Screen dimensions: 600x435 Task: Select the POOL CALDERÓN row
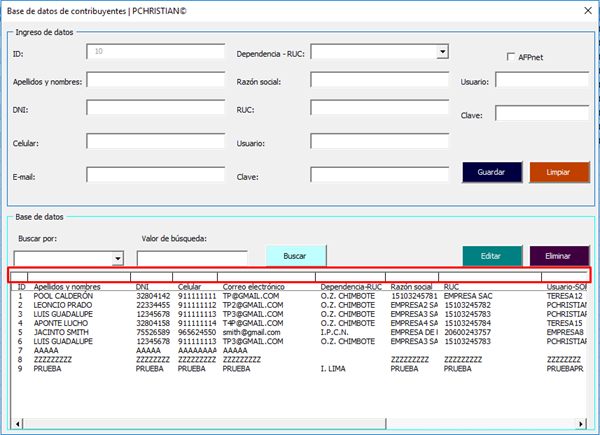click(x=63, y=296)
